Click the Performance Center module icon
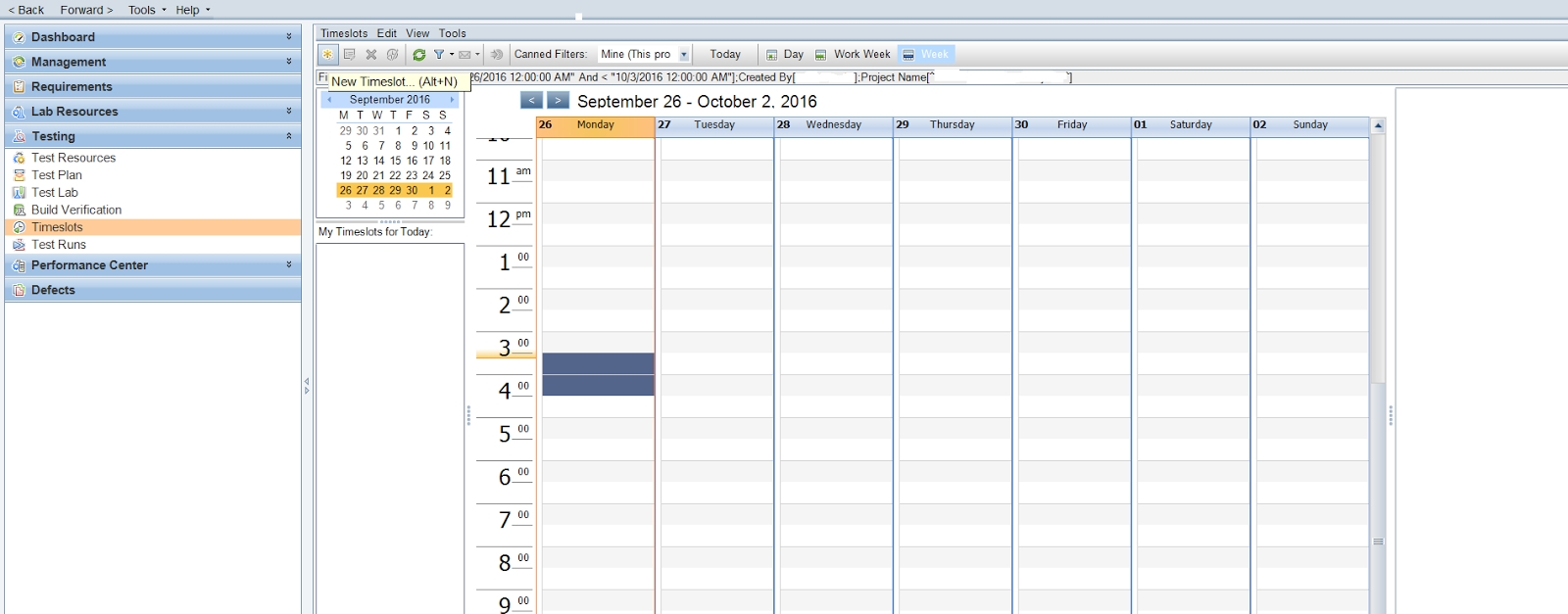The image size is (1568, 614). click(19, 265)
